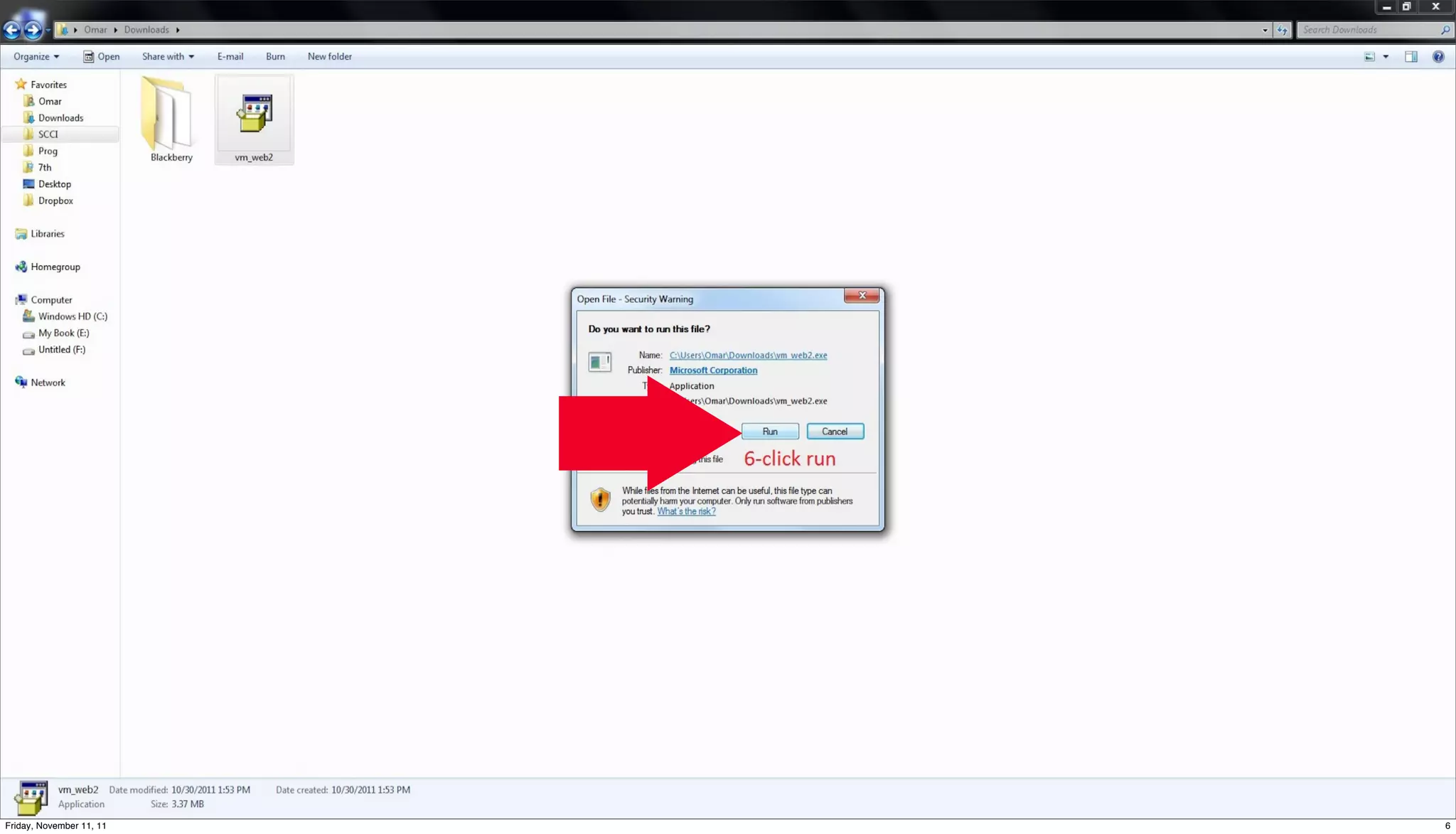Open the change view options arrow
This screenshot has width=1456, height=834.
point(1386,57)
